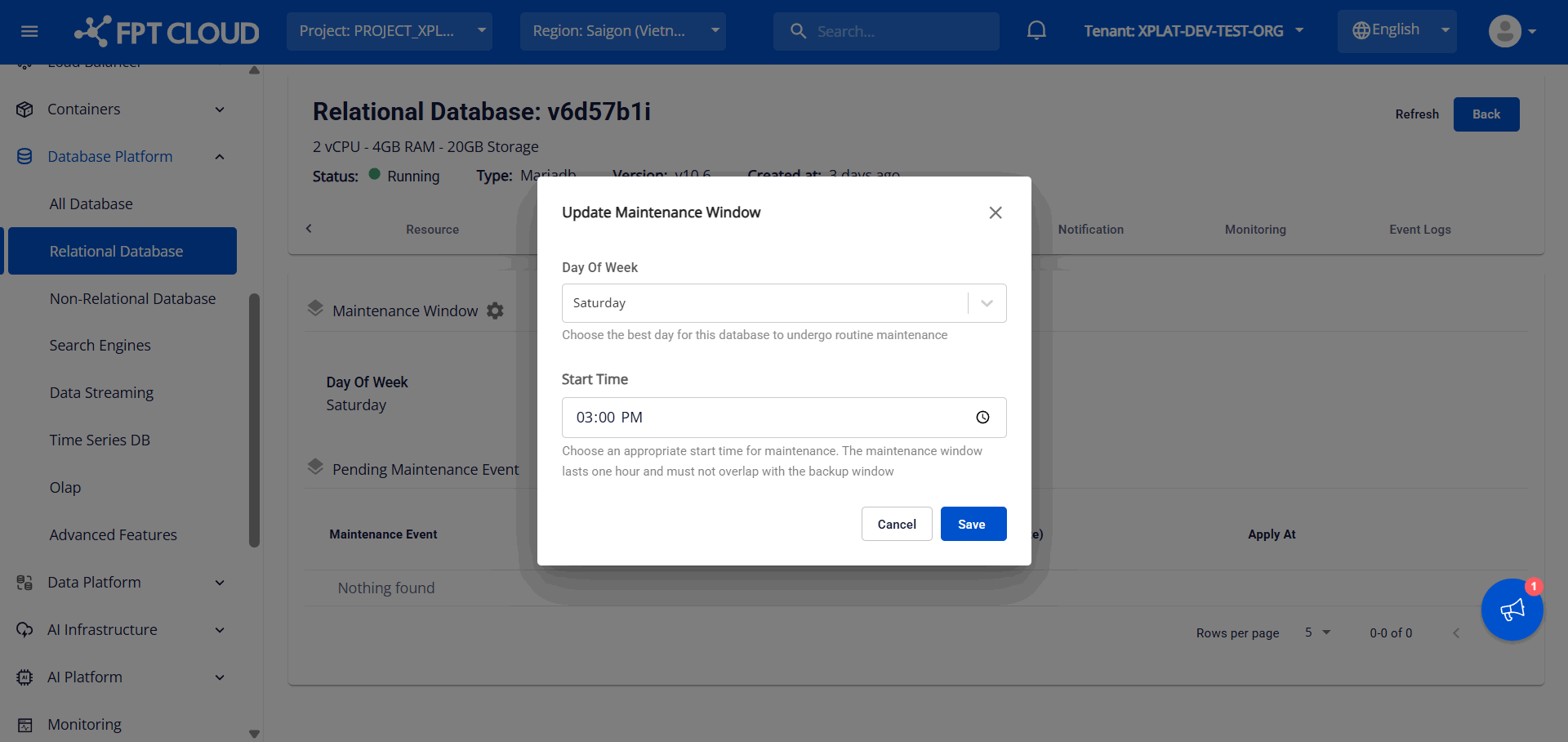Switch to the Event Logs tab
Image resolution: width=1568 pixels, height=742 pixels.
(1419, 230)
